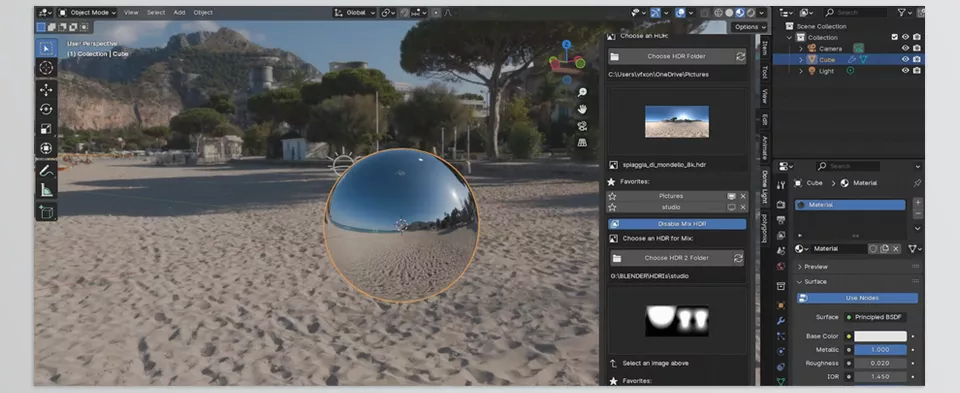This screenshot has width=960, height=393.
Task: Switch to Solid viewport shading
Action: tap(729, 13)
